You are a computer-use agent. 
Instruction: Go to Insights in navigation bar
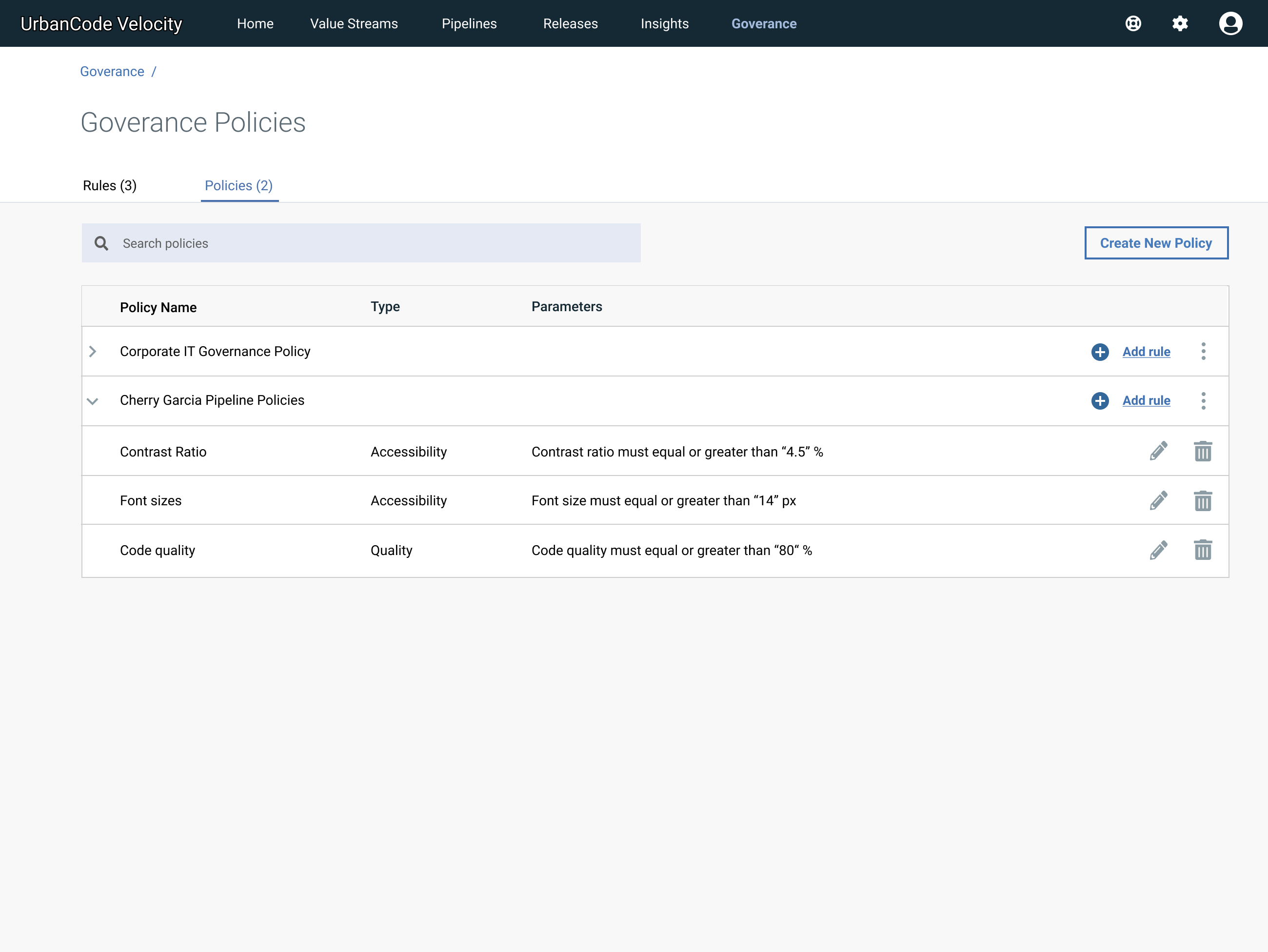tap(664, 23)
